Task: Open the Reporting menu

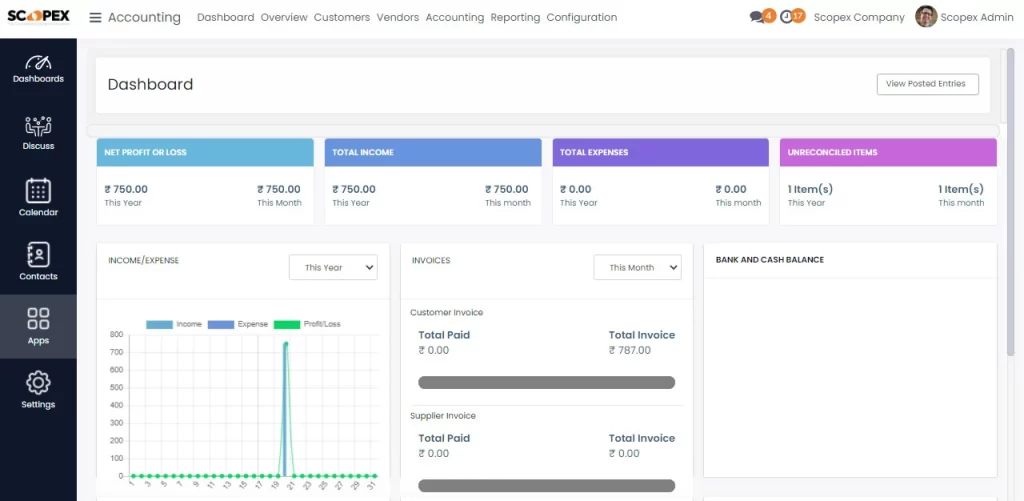Action: 515,18
